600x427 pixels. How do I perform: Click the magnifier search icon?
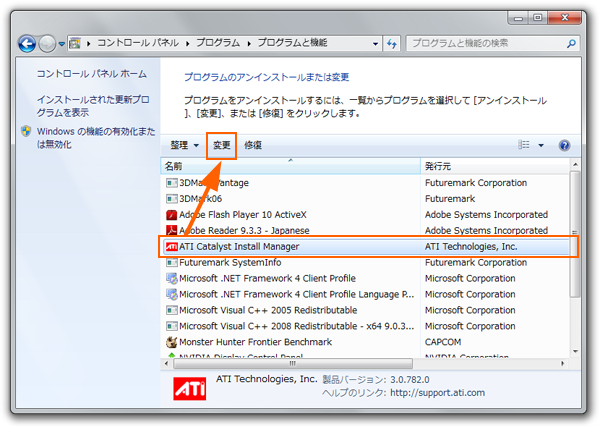pyautogui.click(x=571, y=44)
